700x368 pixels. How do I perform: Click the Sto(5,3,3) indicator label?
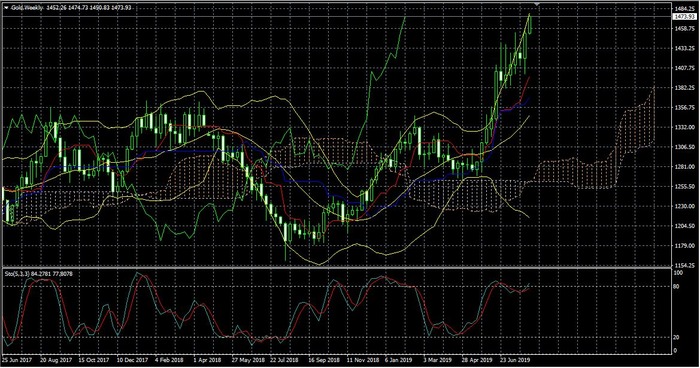(17, 273)
